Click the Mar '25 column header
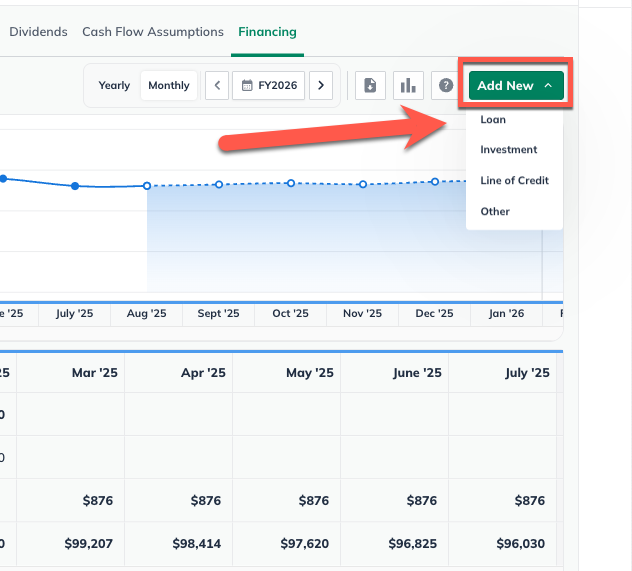 click(x=71, y=373)
